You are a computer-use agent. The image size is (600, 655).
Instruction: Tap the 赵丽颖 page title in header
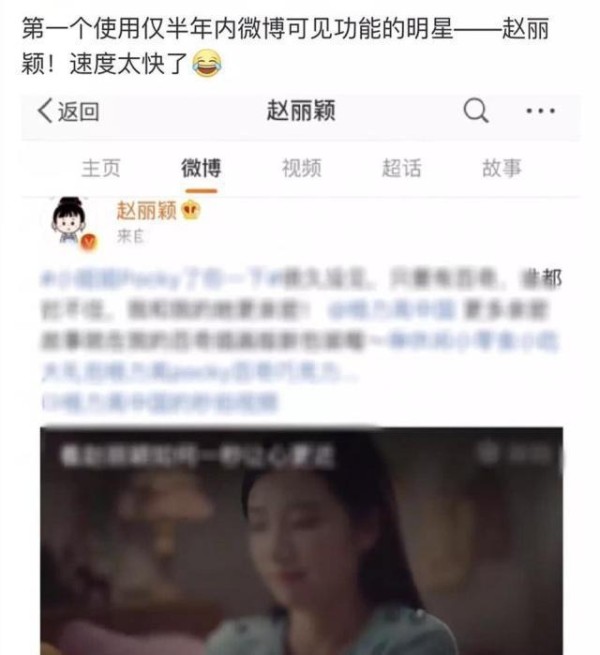click(301, 111)
